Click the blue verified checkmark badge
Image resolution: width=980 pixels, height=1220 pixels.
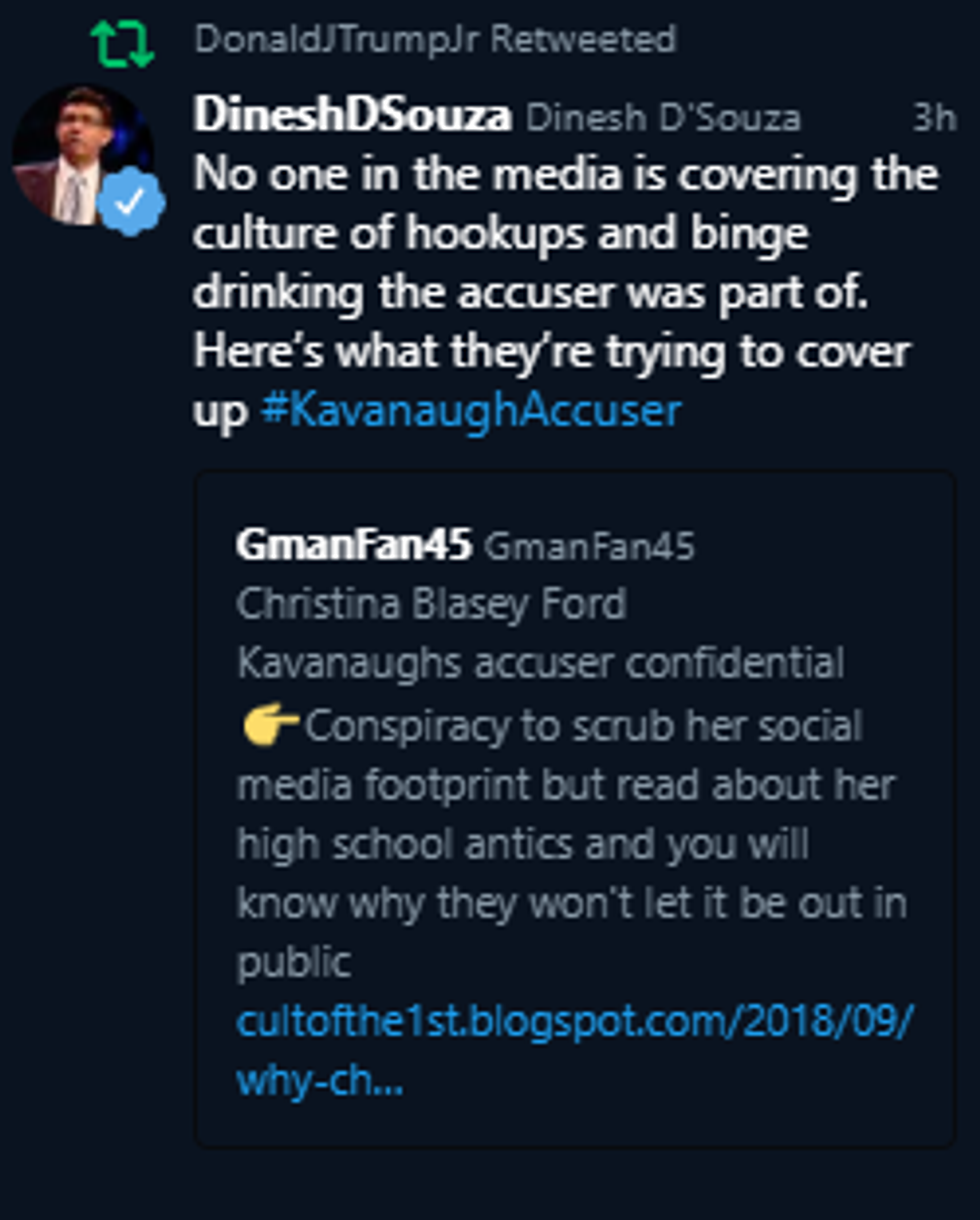coord(130,201)
